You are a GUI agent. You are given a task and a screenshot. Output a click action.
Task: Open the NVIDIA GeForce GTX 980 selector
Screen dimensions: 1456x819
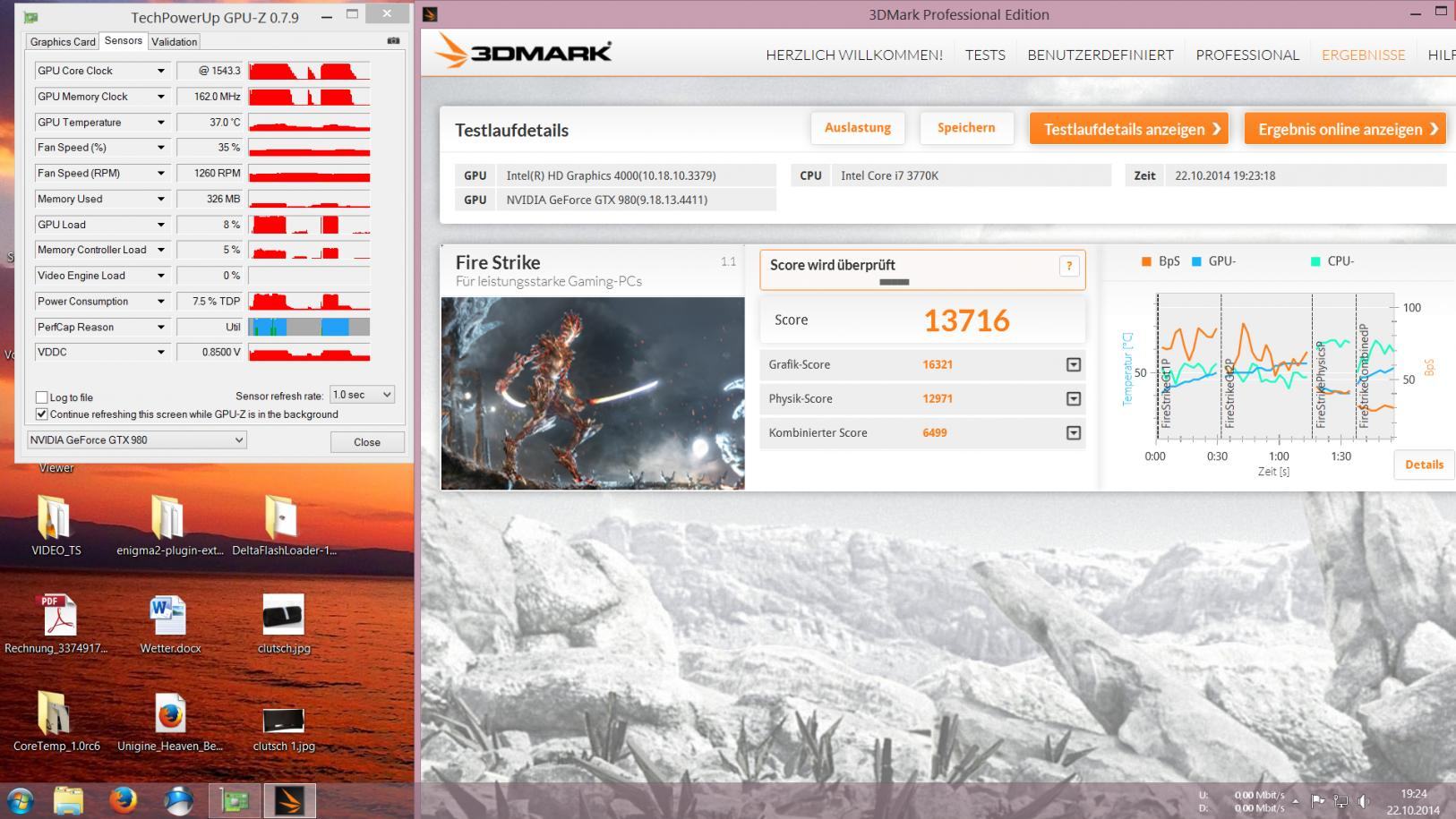tap(136, 440)
